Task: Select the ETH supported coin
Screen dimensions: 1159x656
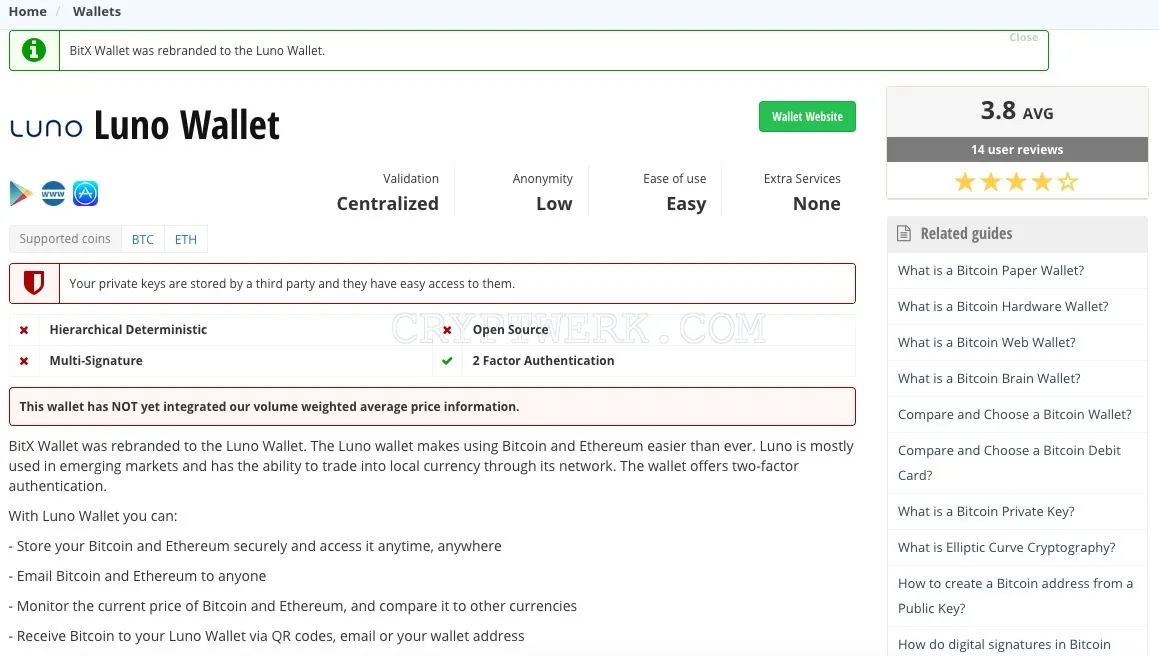Action: click(x=186, y=240)
